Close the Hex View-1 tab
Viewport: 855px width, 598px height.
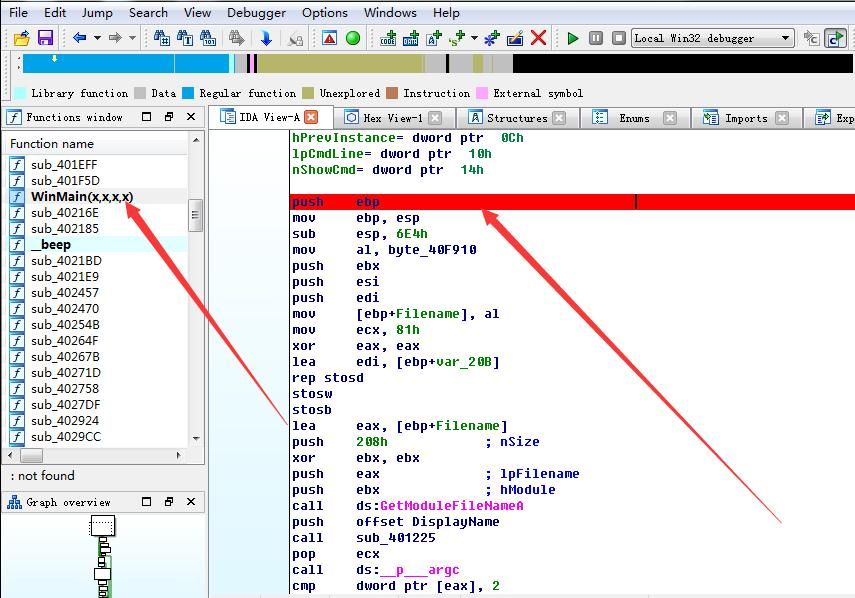pyautogui.click(x=435, y=118)
